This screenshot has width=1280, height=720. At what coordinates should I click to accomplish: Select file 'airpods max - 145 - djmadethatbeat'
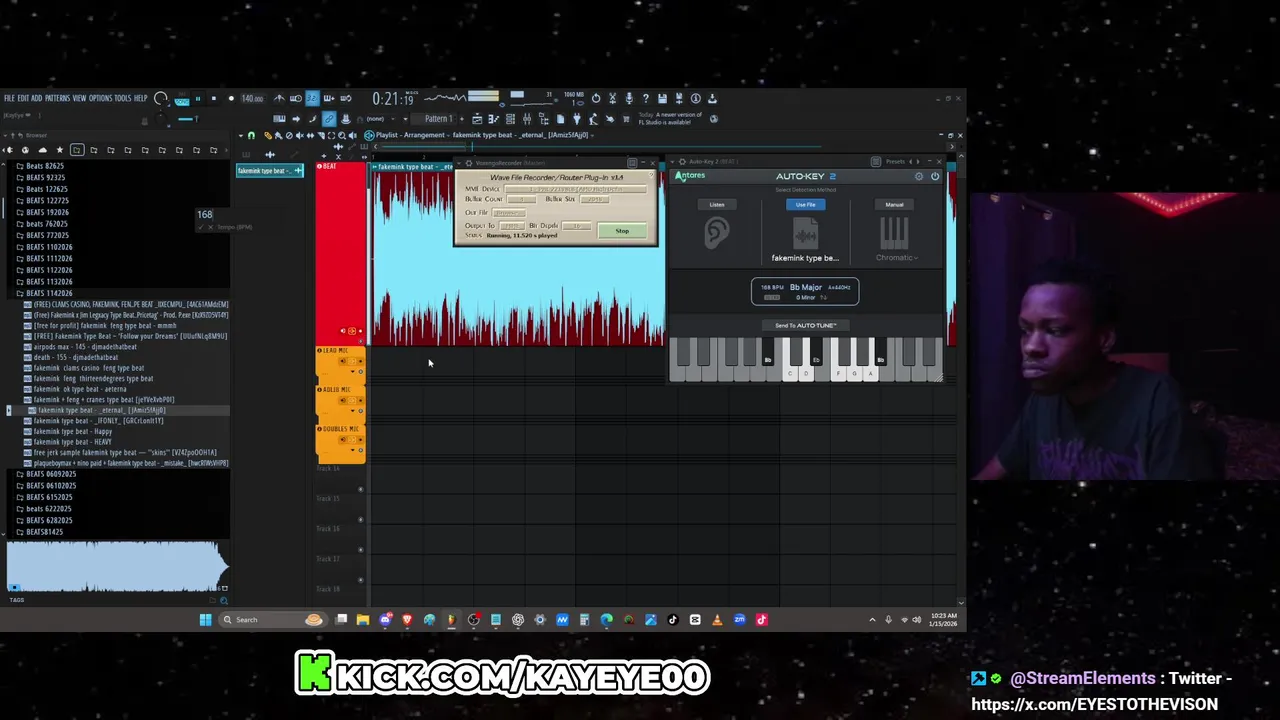point(84,346)
